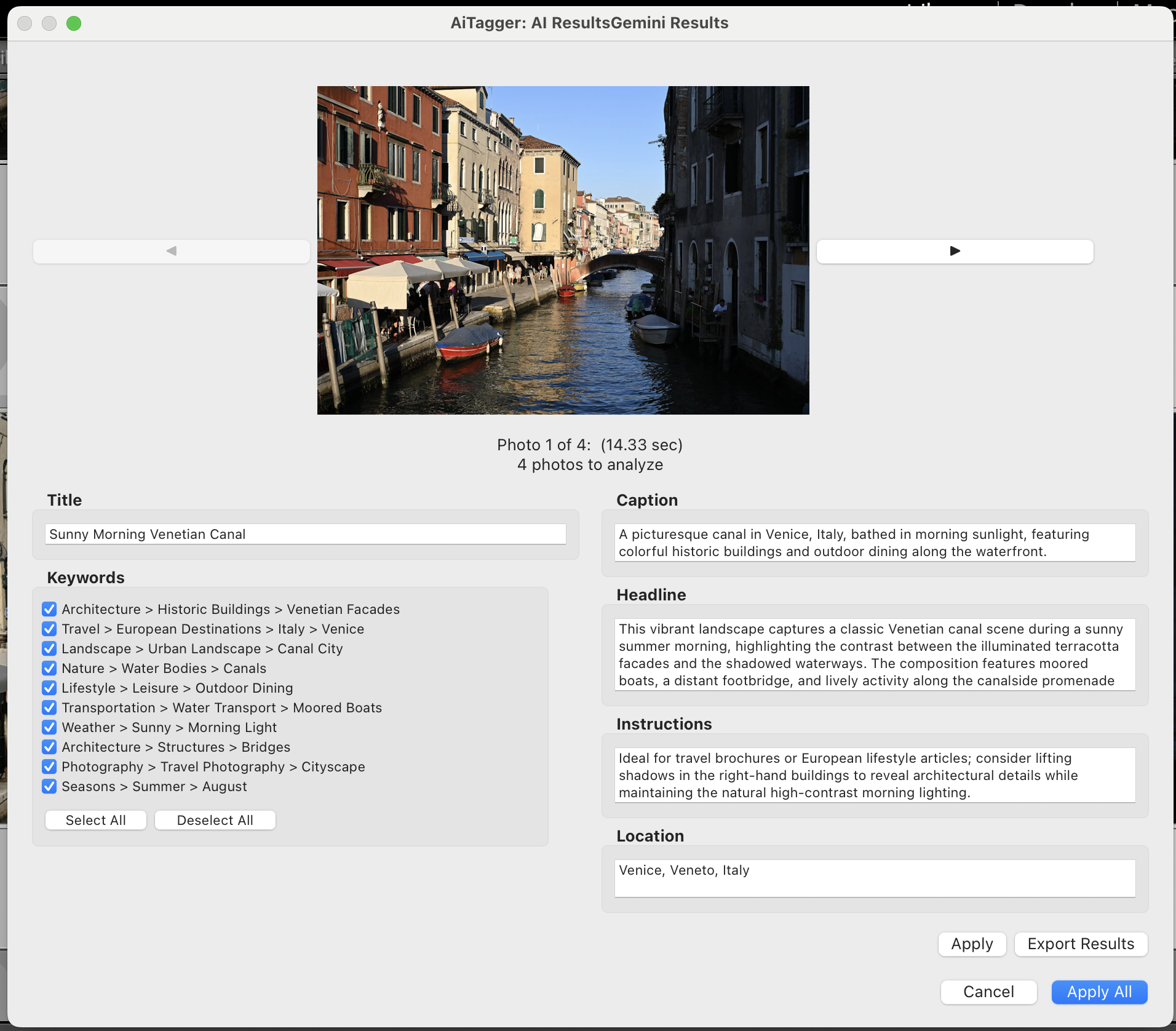Deselect Transportation > Water Transport > Moored Boats

click(50, 707)
